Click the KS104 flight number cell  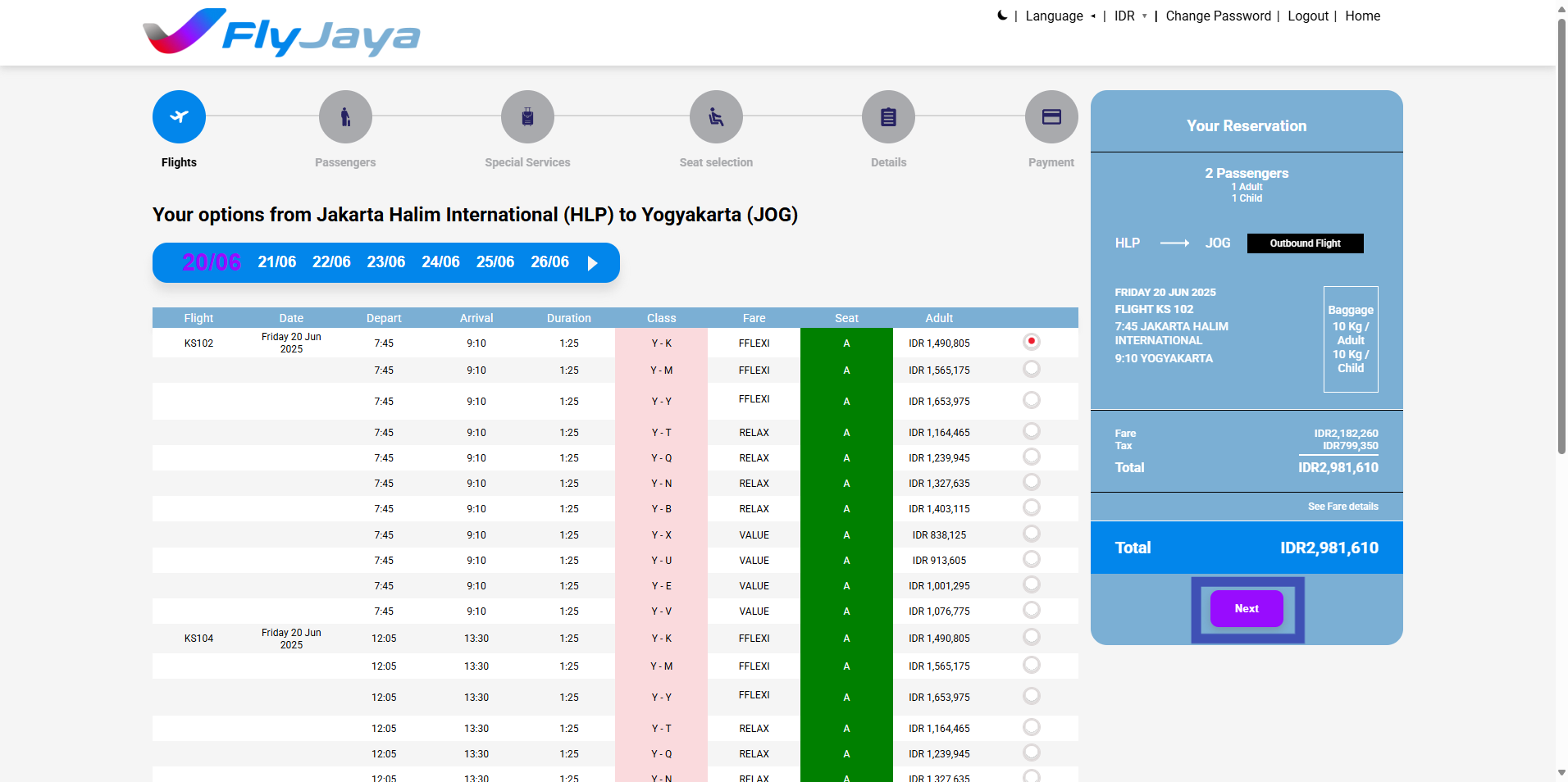point(198,639)
